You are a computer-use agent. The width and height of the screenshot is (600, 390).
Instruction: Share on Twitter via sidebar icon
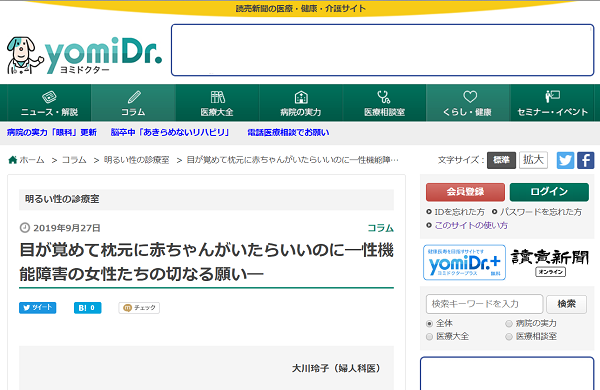point(565,160)
